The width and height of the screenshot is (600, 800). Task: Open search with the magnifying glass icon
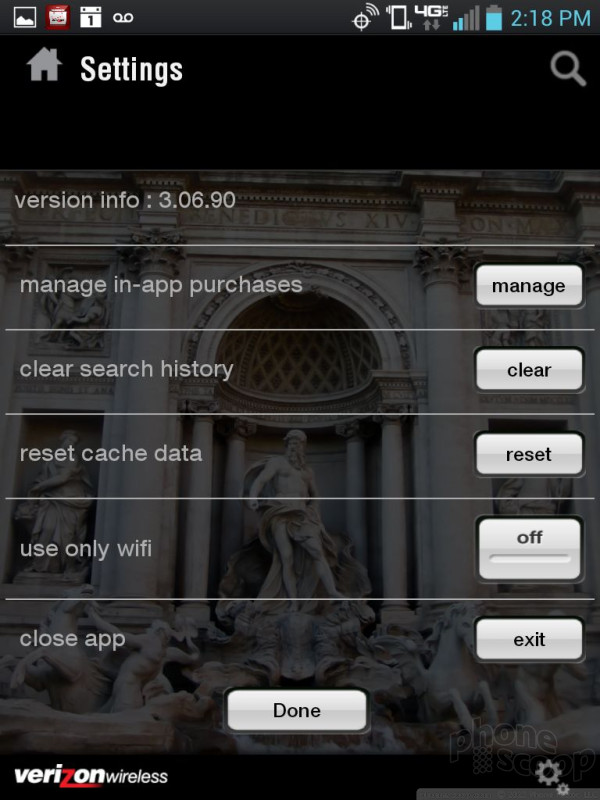568,68
